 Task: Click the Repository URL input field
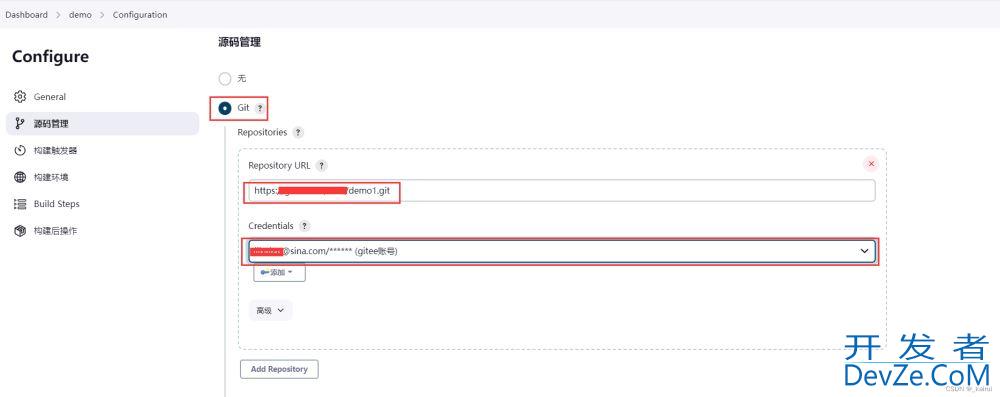click(562, 191)
